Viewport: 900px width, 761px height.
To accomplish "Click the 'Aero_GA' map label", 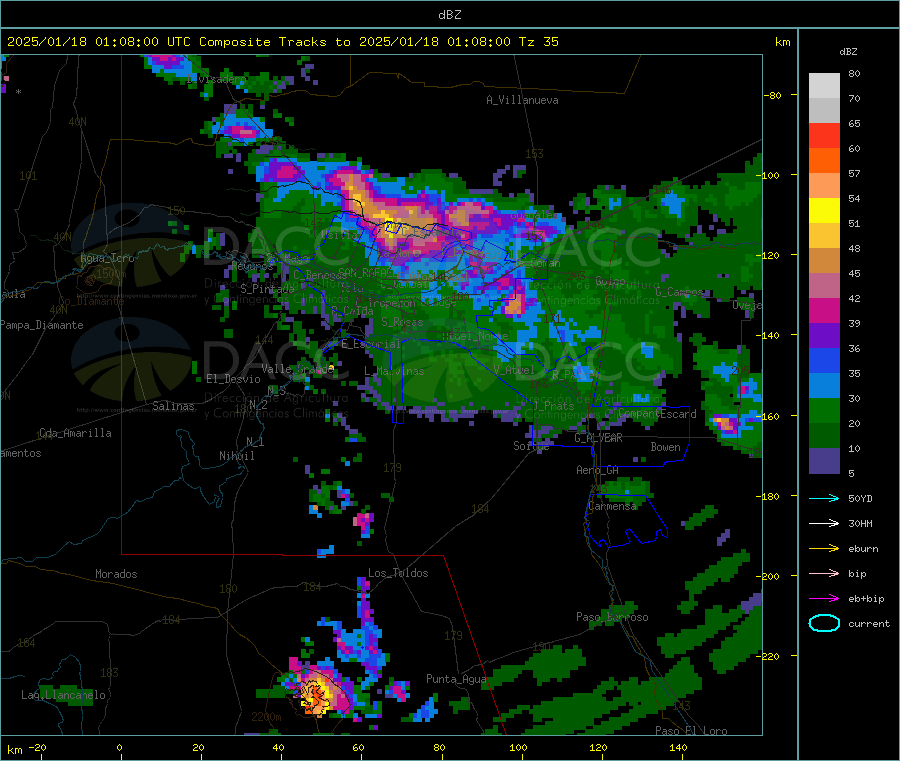I will [x=597, y=470].
